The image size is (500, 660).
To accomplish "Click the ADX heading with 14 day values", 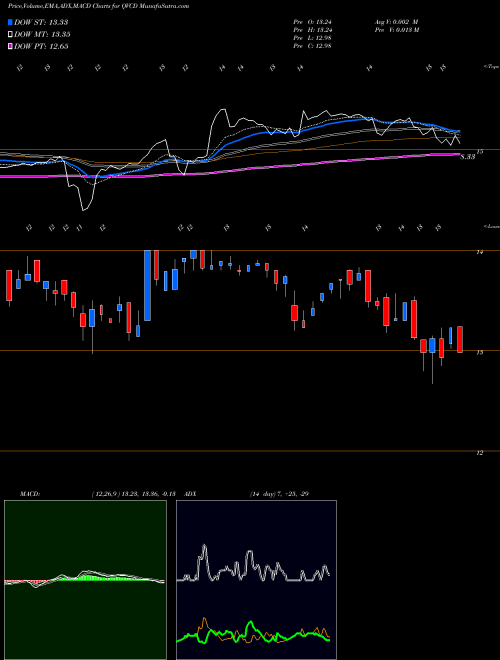I will [247, 494].
